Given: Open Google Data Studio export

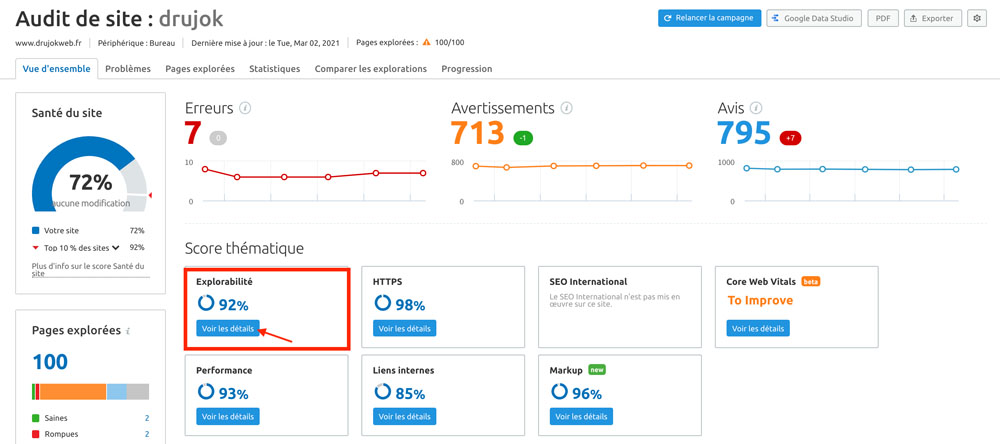Looking at the screenshot, I should 814,18.
